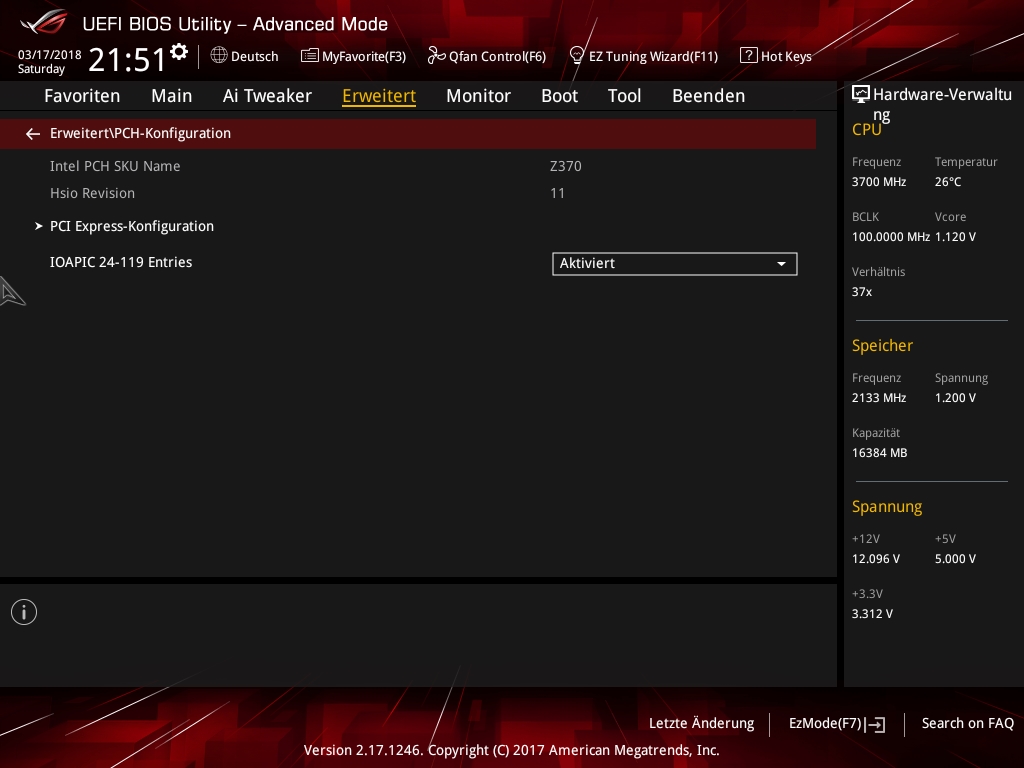
Task: Click the Hot Keys label
Action: pyautogui.click(x=786, y=56)
